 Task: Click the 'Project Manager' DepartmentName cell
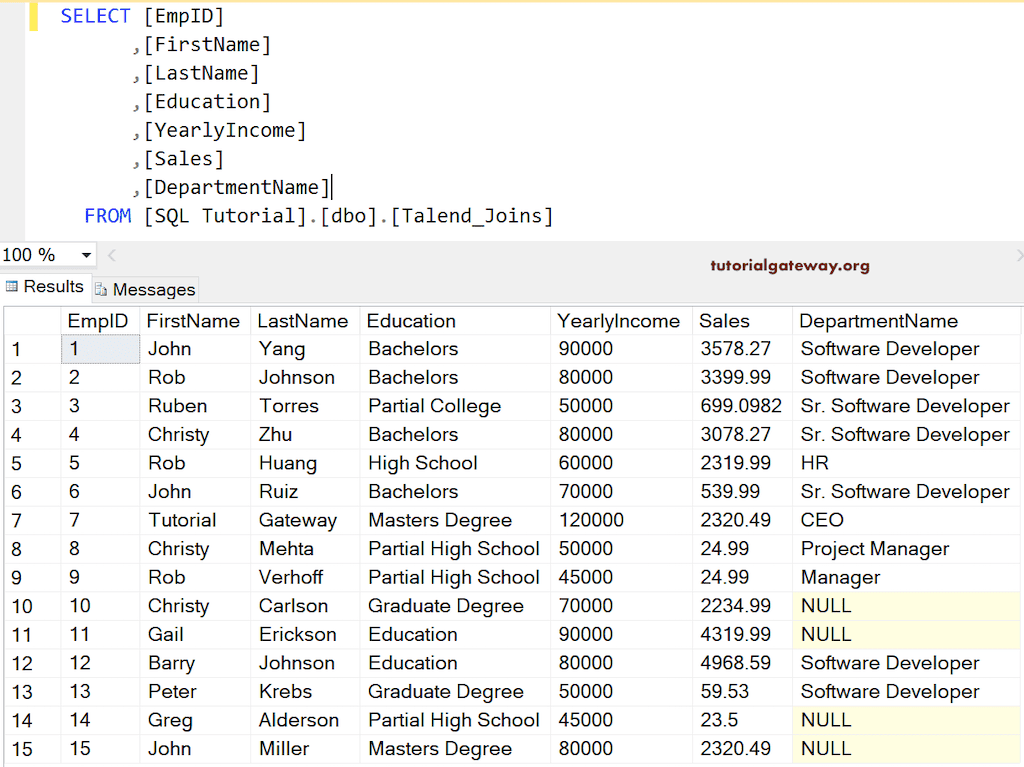click(x=906, y=549)
